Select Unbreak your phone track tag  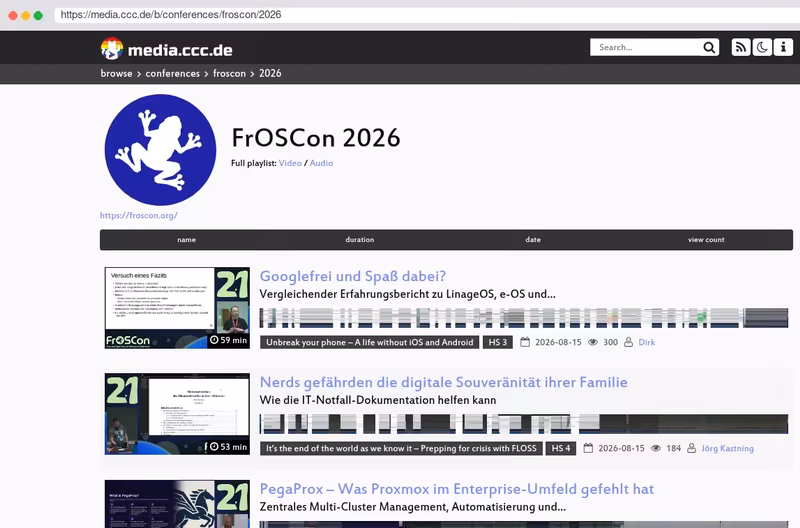369,342
